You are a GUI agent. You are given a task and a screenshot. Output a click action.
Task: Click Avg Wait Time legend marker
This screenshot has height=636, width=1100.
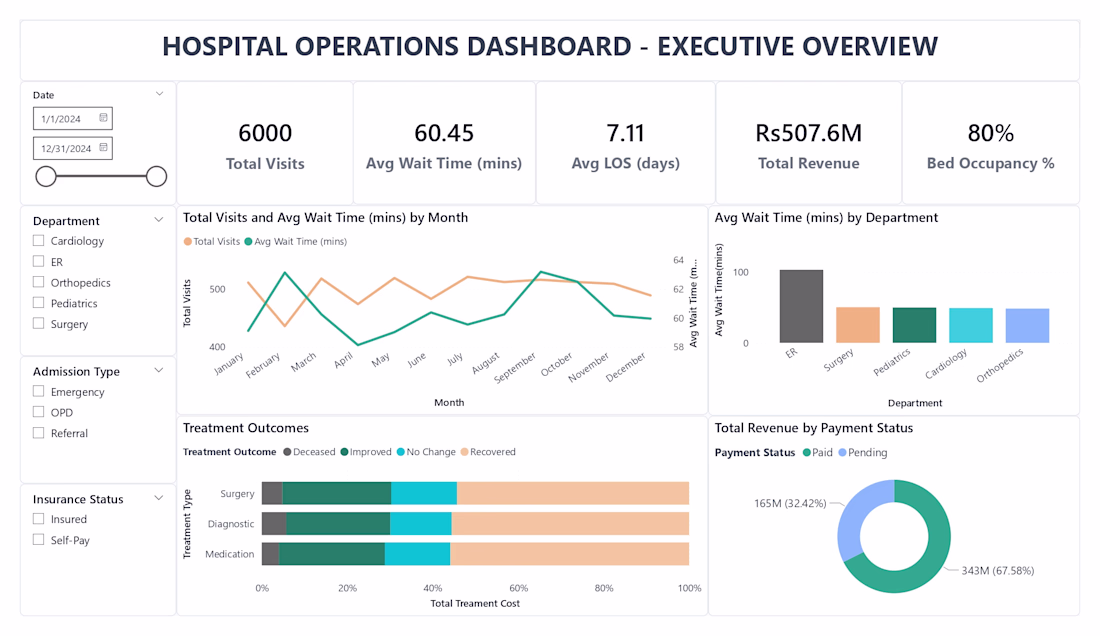248,241
